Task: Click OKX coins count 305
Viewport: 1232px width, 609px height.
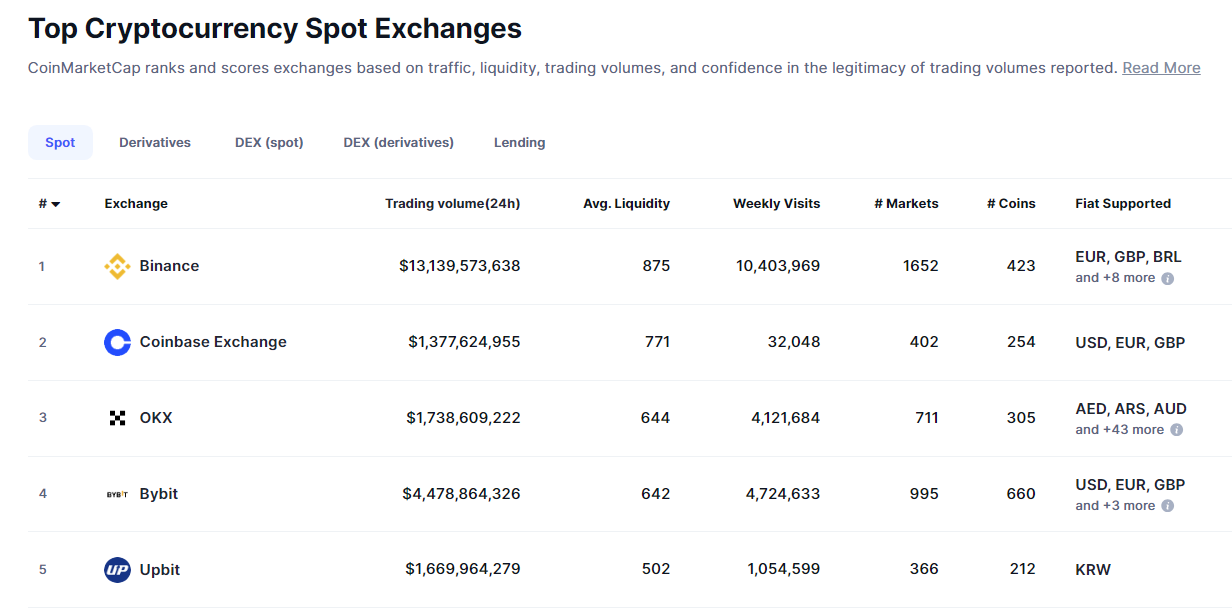Action: coord(1021,418)
